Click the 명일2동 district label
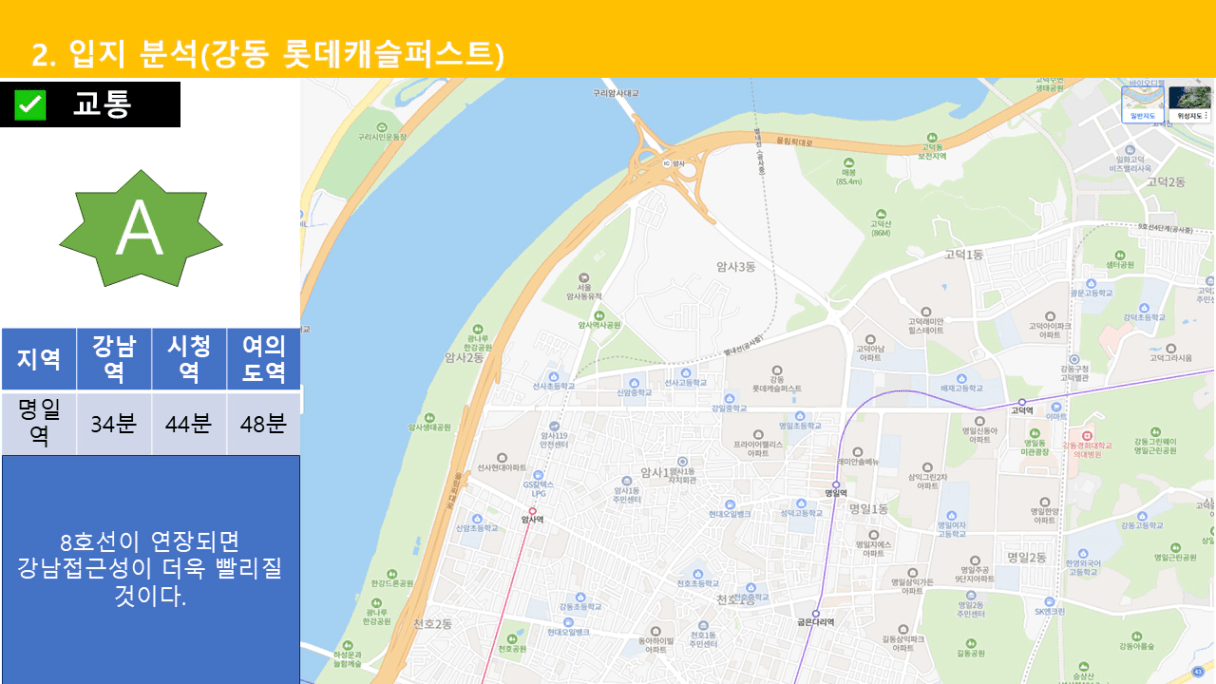 point(1026,557)
